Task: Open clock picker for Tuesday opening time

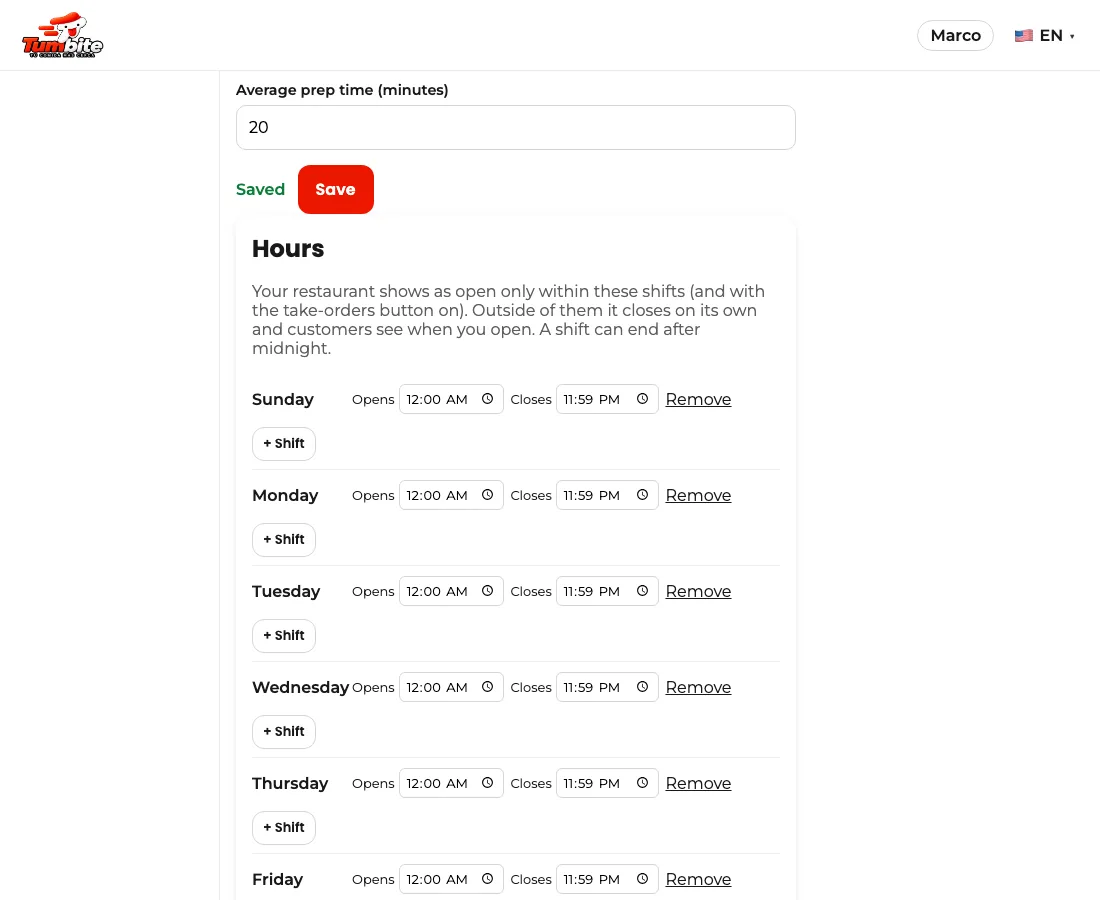Action: click(x=488, y=591)
